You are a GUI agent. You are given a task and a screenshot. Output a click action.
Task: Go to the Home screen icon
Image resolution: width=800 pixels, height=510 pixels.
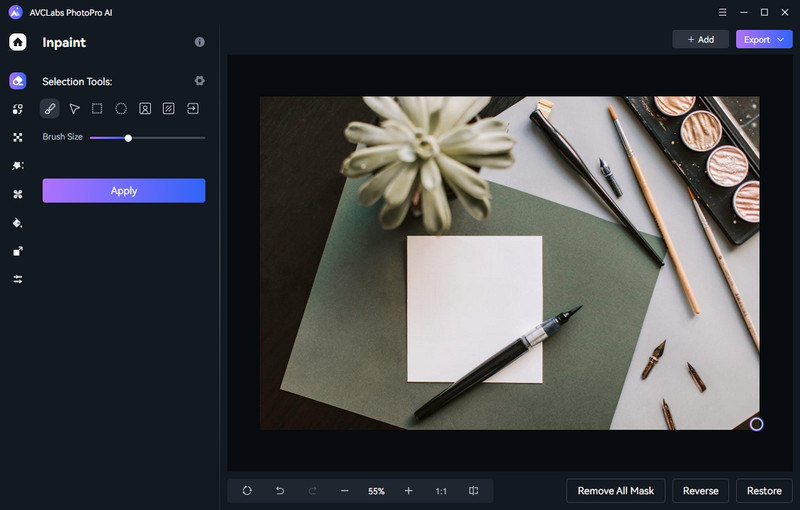pyautogui.click(x=18, y=42)
